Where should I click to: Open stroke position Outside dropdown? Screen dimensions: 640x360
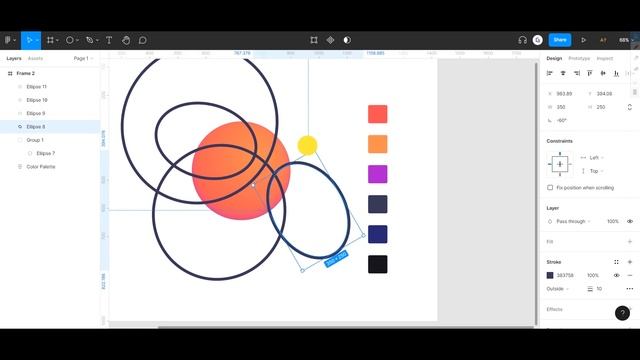(558, 289)
